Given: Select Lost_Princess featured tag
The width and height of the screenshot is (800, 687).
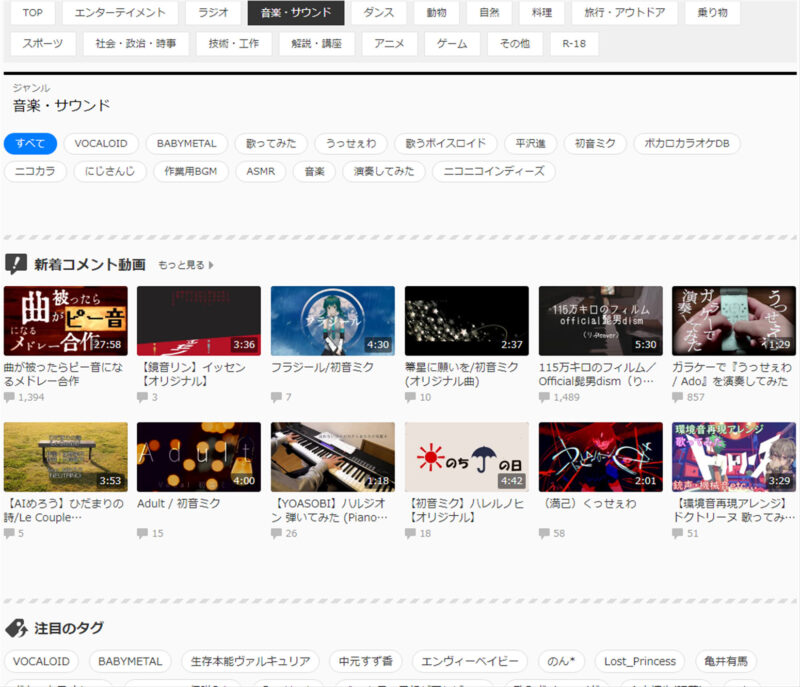Looking at the screenshot, I should tap(640, 661).
